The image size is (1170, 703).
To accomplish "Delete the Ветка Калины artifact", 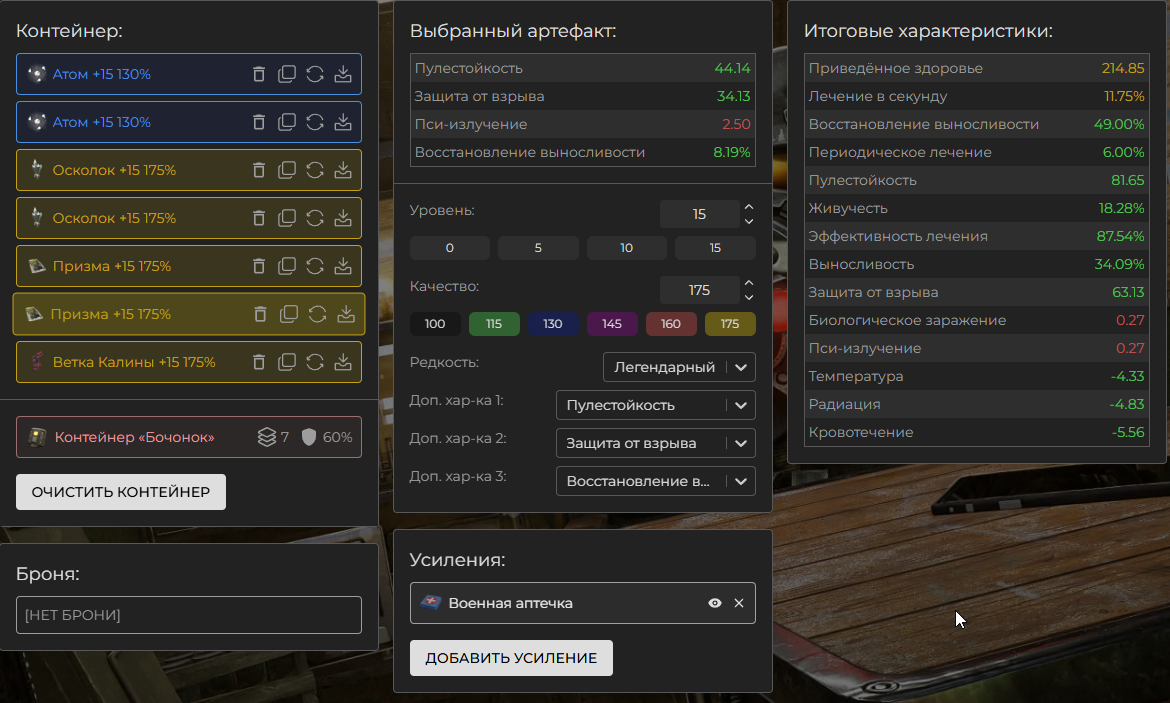I will click(x=259, y=362).
